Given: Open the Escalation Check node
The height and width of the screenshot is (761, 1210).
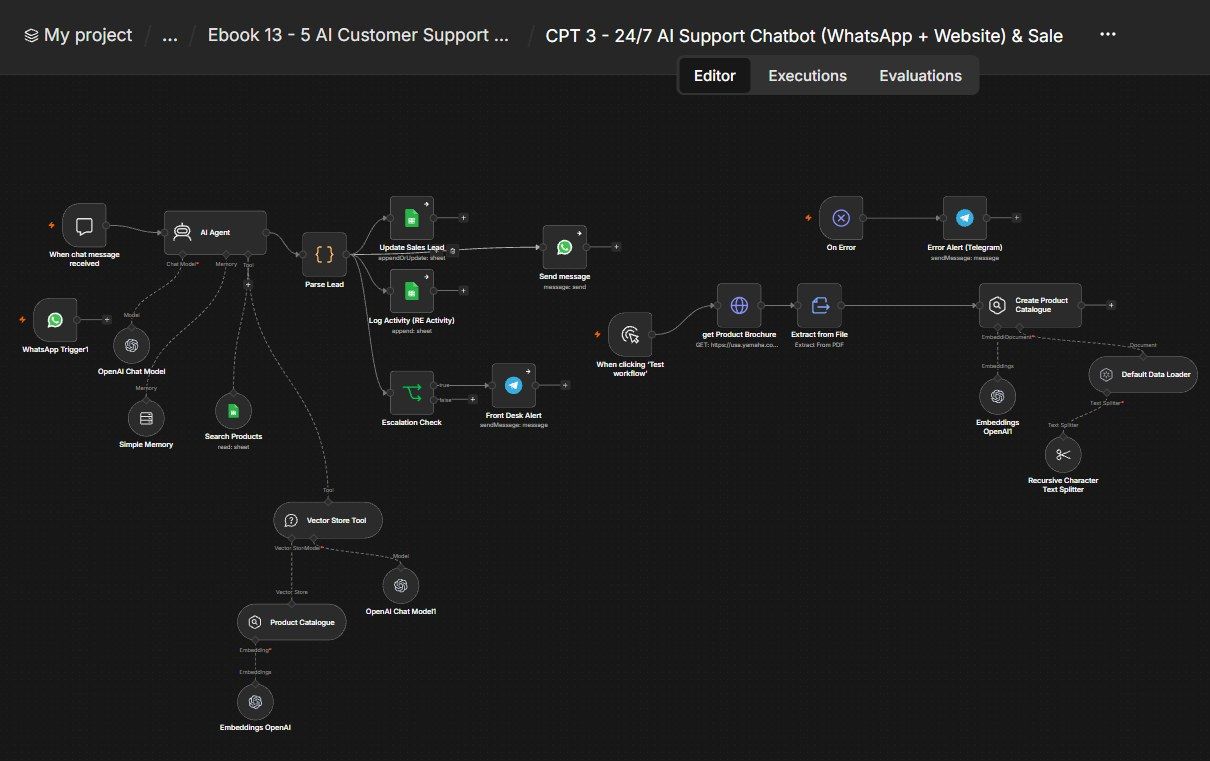Looking at the screenshot, I should coord(411,393).
